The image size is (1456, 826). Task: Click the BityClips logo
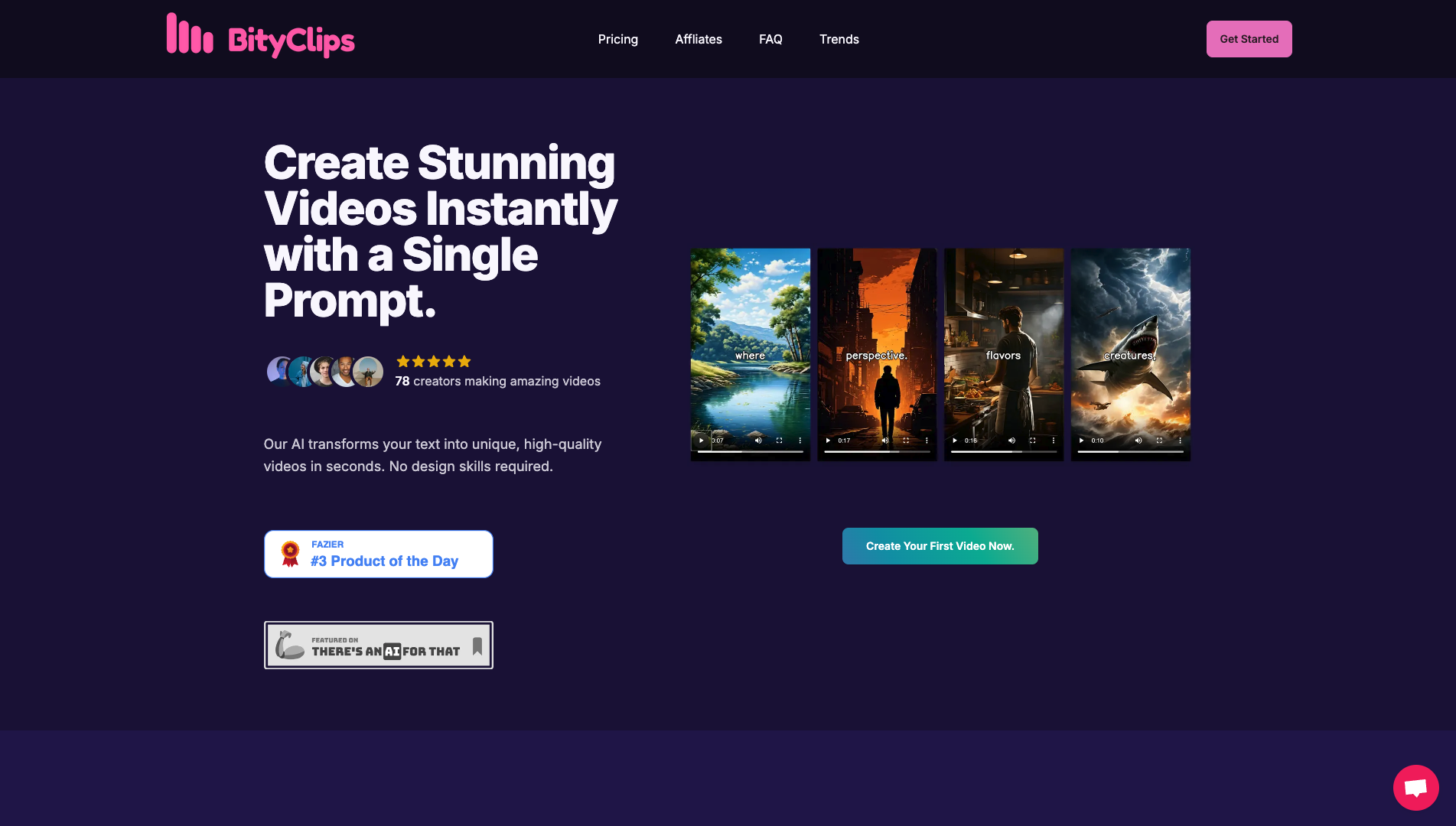pyautogui.click(x=260, y=36)
